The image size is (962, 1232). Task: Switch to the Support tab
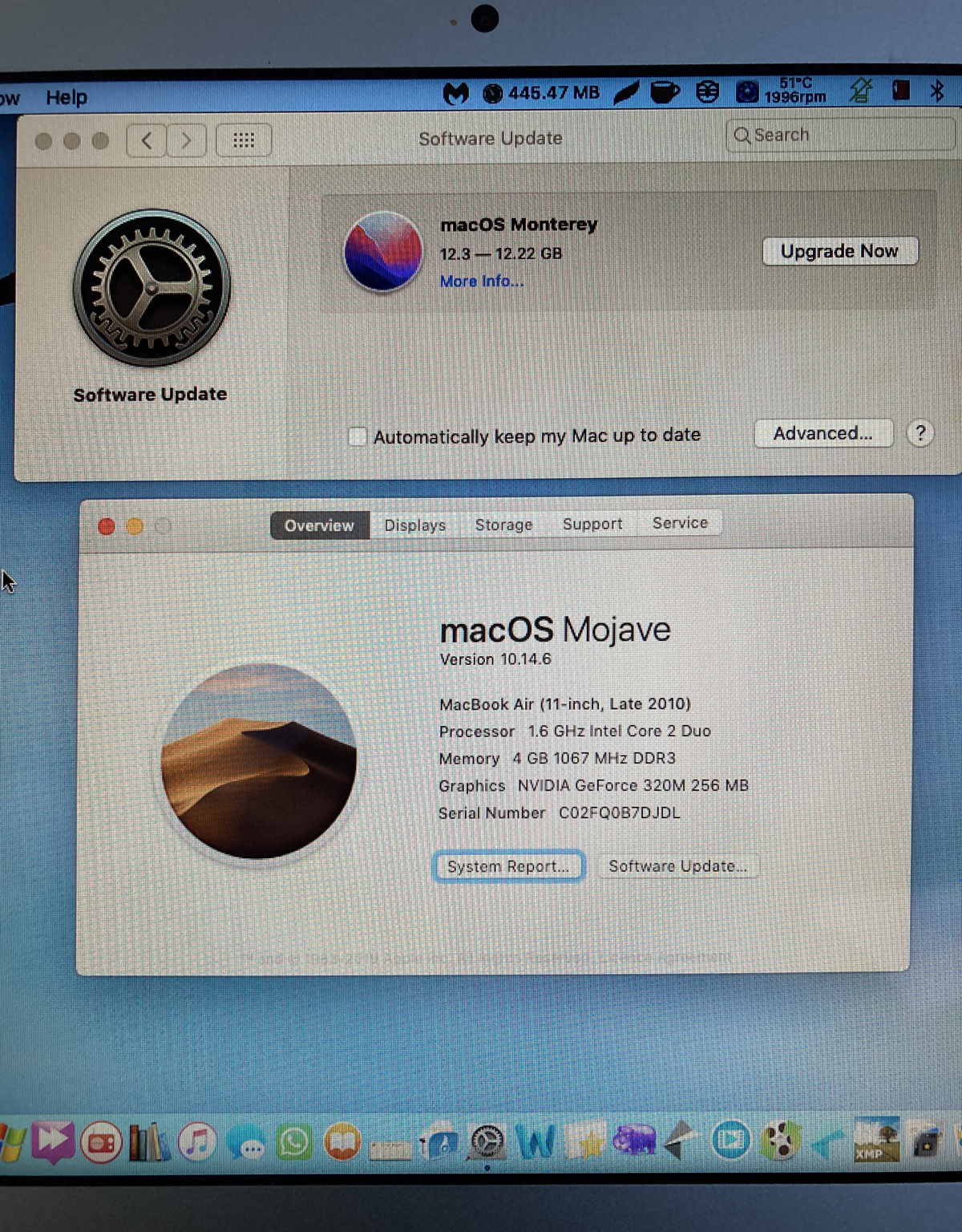tap(592, 523)
